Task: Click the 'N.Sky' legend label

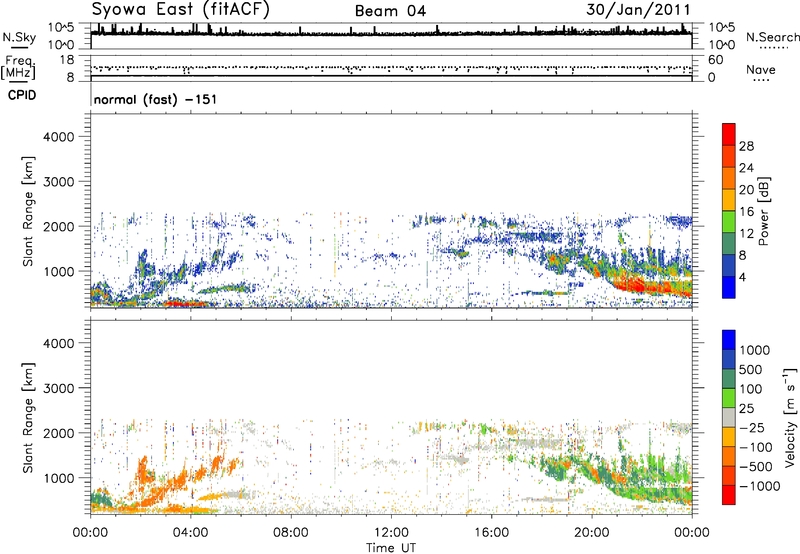Action: (x=19, y=37)
